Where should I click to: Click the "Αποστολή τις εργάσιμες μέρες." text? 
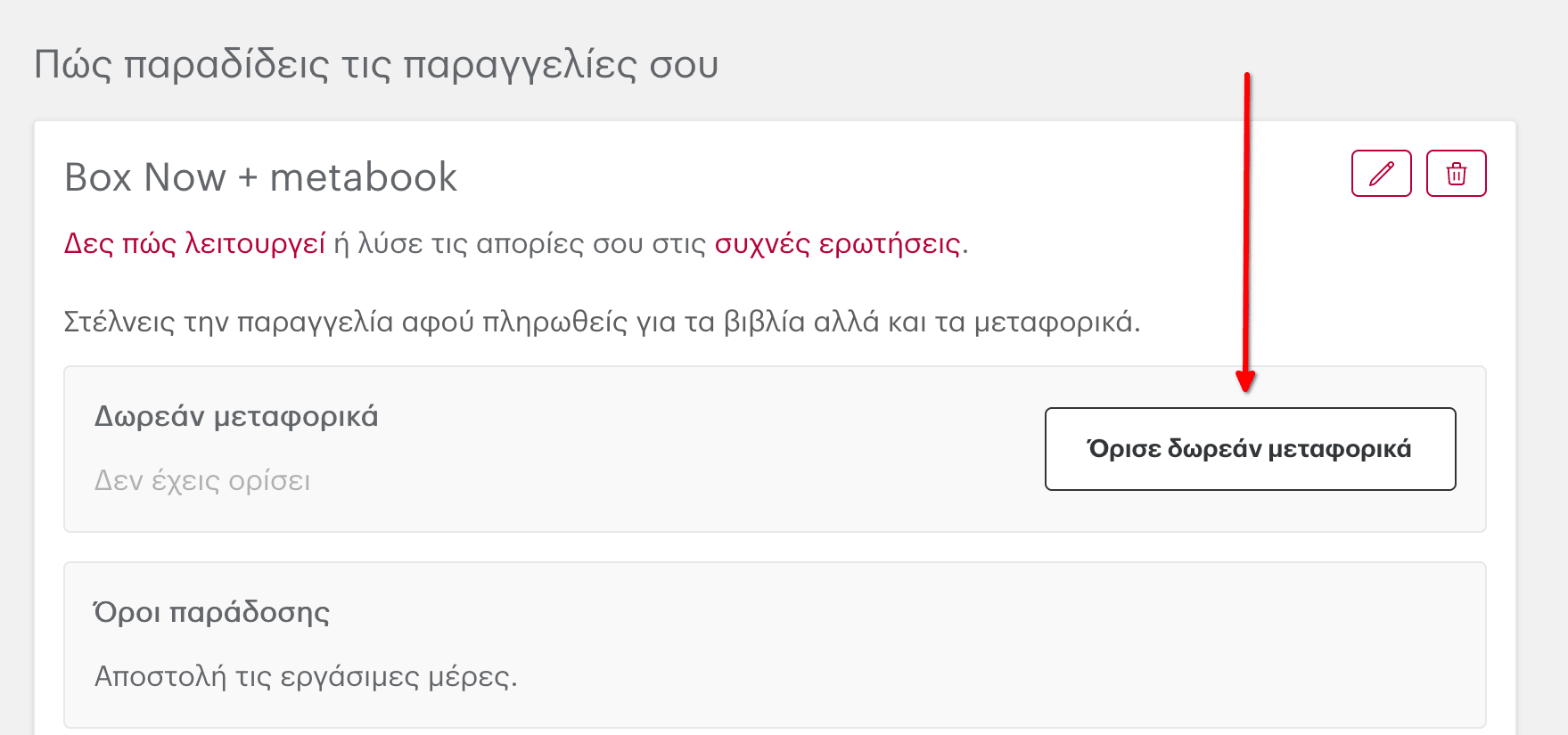click(306, 676)
